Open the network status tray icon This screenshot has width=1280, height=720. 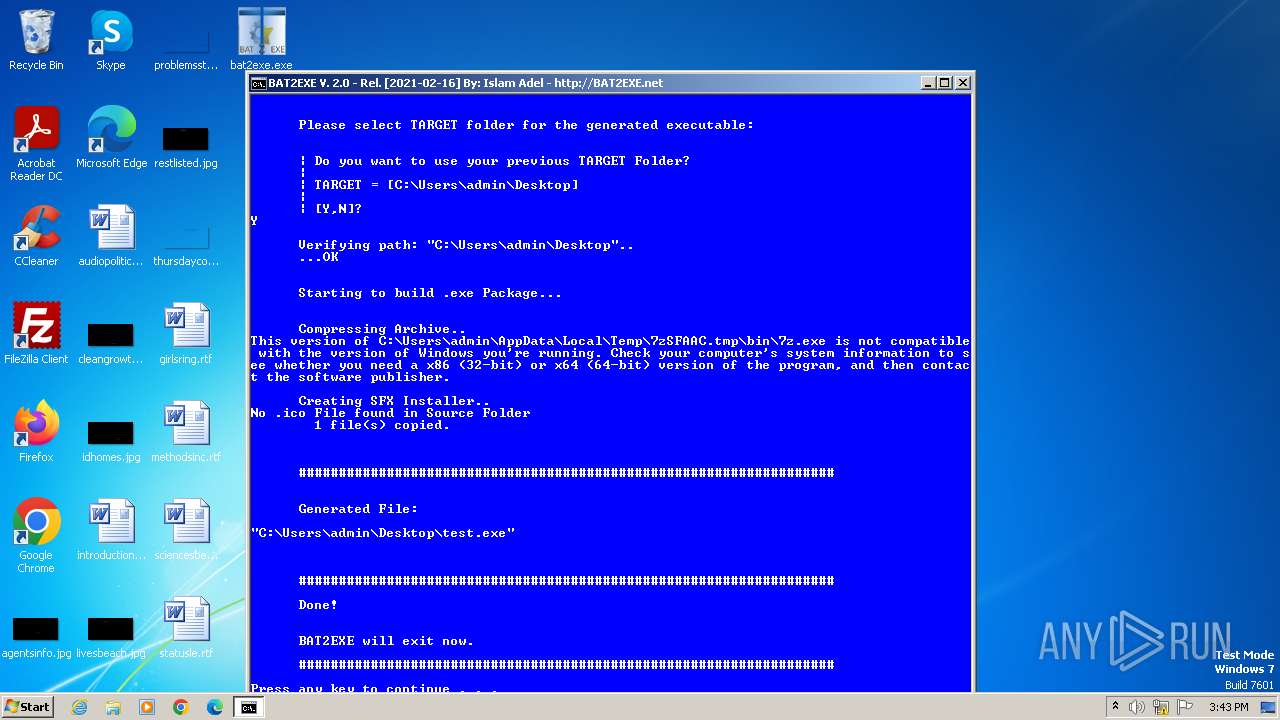1161,707
